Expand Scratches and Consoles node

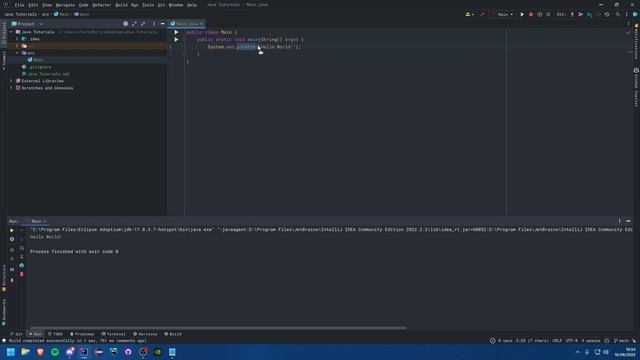11,88
